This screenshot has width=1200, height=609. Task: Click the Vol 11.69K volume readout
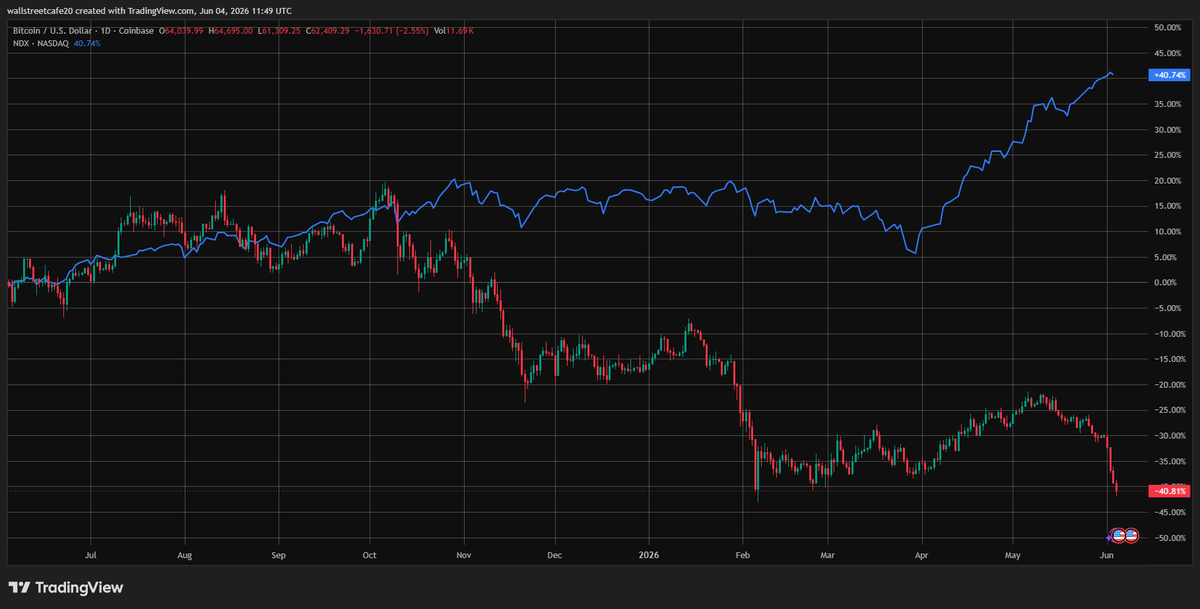click(x=453, y=31)
